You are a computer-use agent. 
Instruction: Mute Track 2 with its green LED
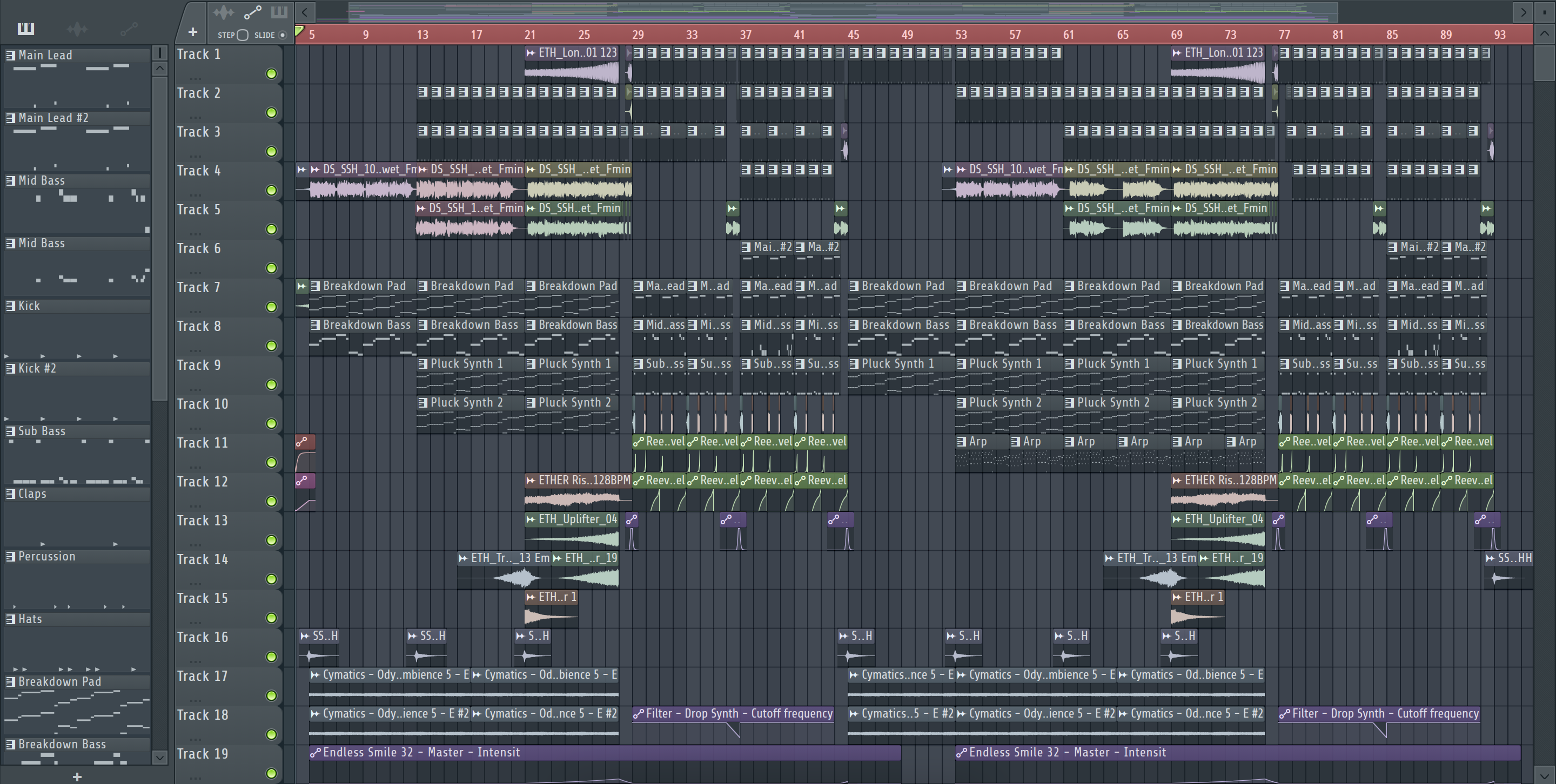[x=271, y=112]
